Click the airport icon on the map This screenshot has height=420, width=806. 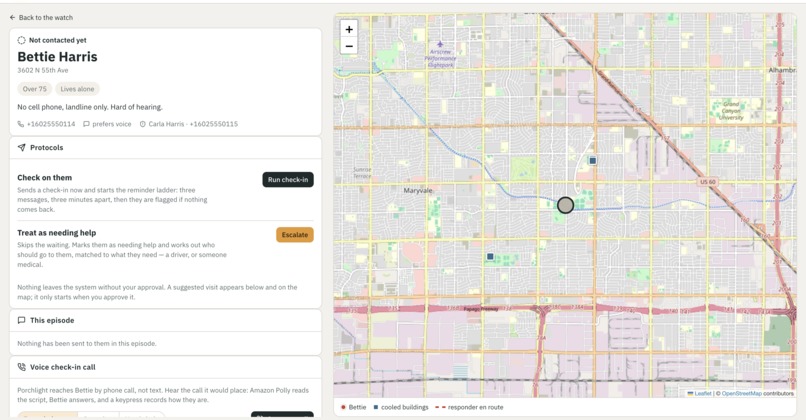pos(440,44)
